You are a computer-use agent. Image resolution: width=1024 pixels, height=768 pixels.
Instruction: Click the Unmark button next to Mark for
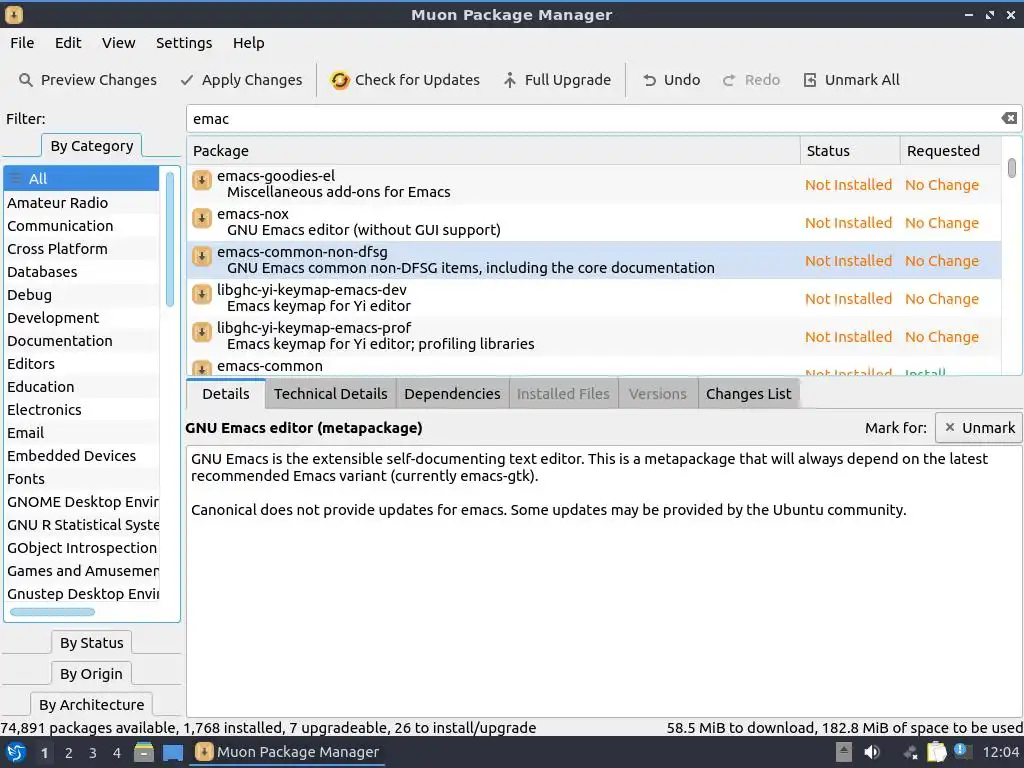[x=978, y=428]
